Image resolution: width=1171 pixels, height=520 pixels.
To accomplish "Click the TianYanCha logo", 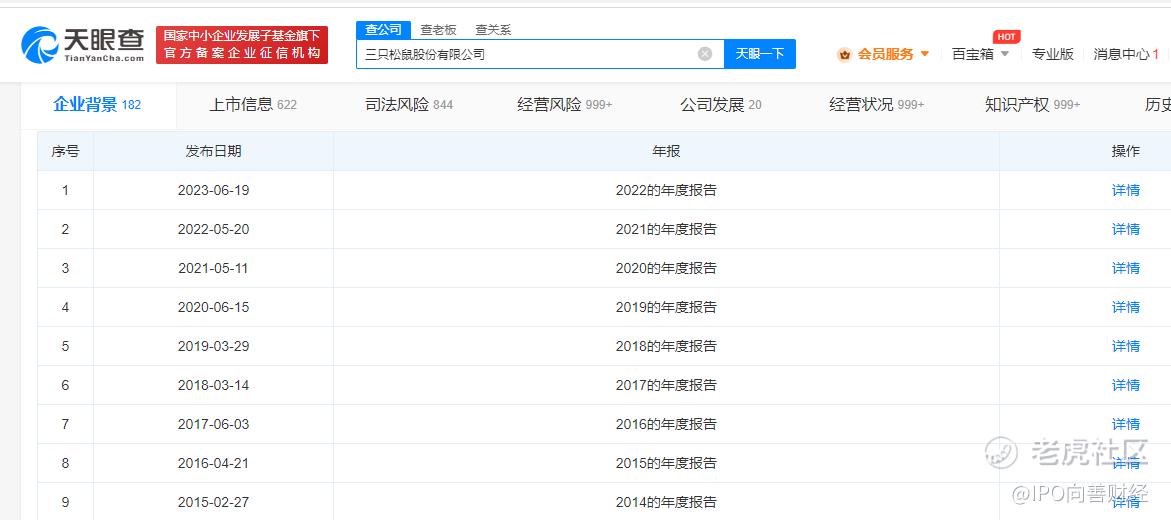I will pos(82,45).
